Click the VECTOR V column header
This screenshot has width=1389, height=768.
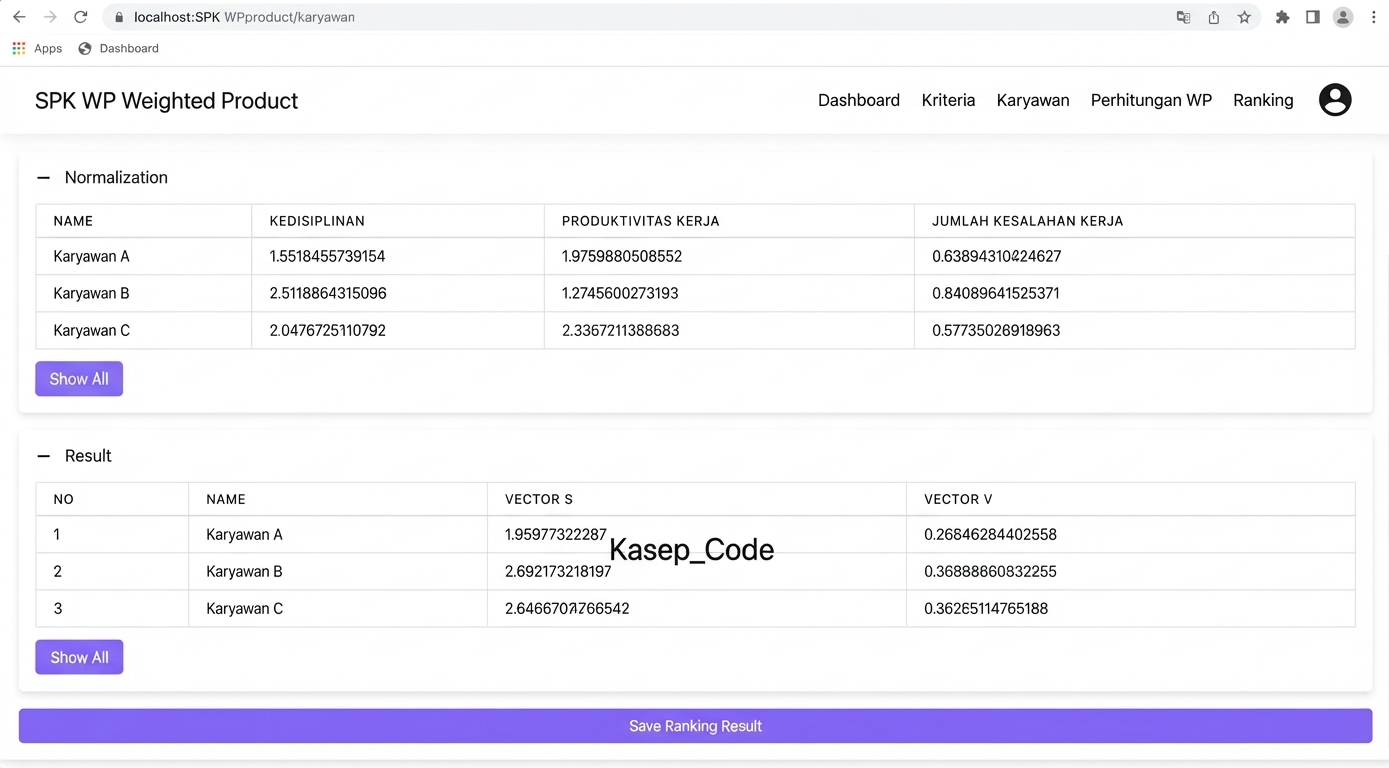(x=958, y=499)
